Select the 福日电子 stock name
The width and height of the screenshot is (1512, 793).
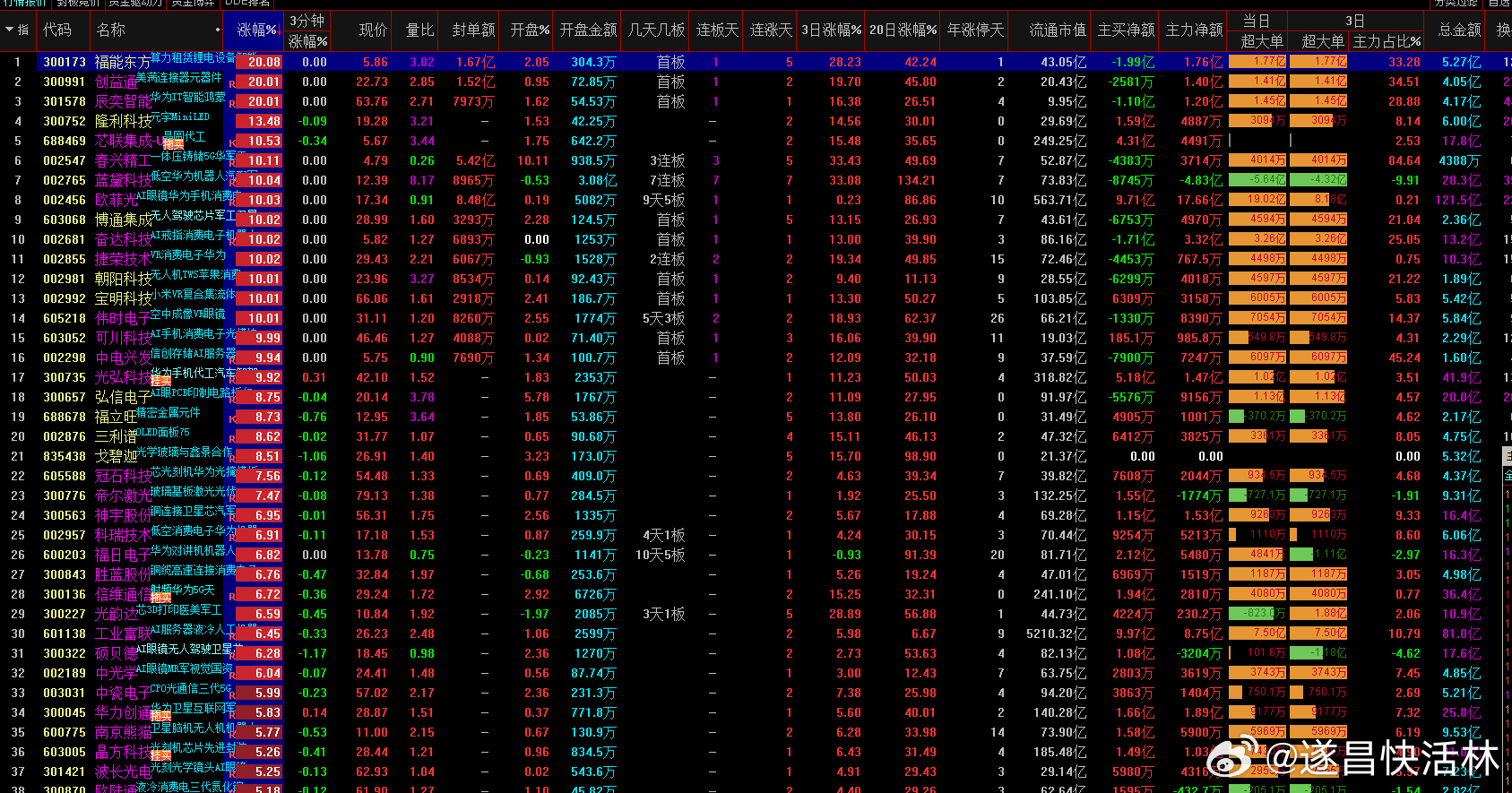click(x=124, y=555)
